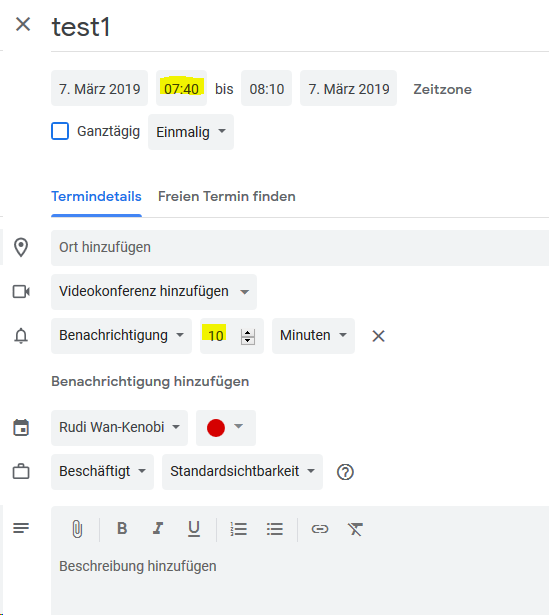Click Benachrichtigung hinzufügen link
This screenshot has width=549, height=615.
pos(150,381)
